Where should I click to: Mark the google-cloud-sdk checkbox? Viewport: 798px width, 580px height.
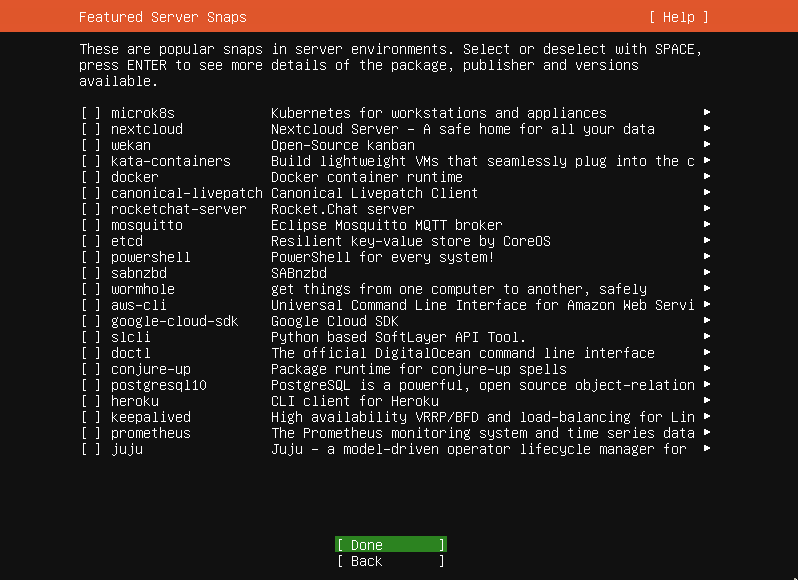(91, 322)
